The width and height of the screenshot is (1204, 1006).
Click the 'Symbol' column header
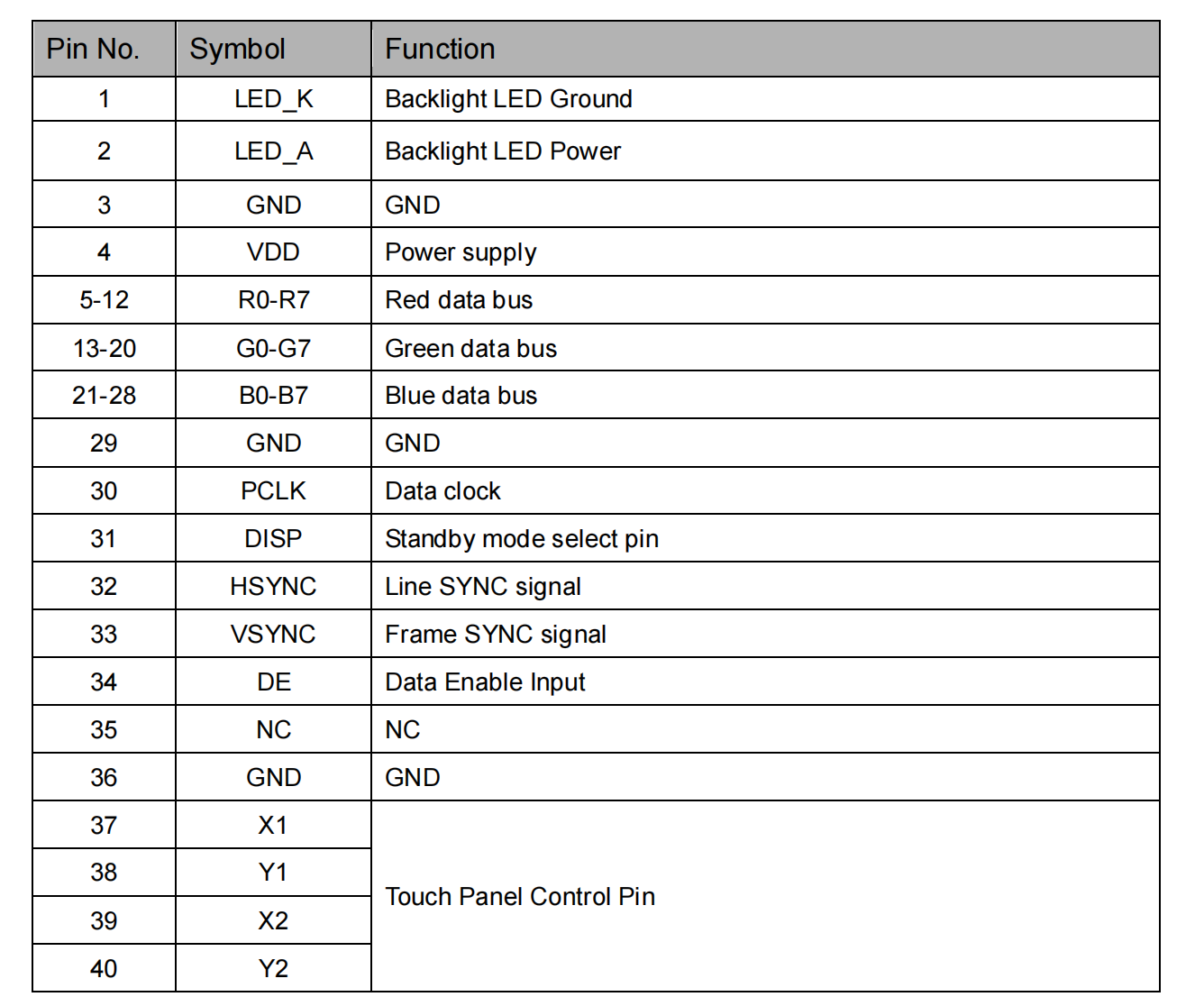(238, 49)
